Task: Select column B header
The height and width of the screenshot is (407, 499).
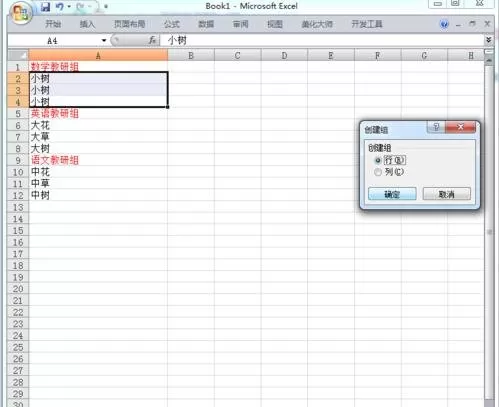Action: tap(191, 55)
